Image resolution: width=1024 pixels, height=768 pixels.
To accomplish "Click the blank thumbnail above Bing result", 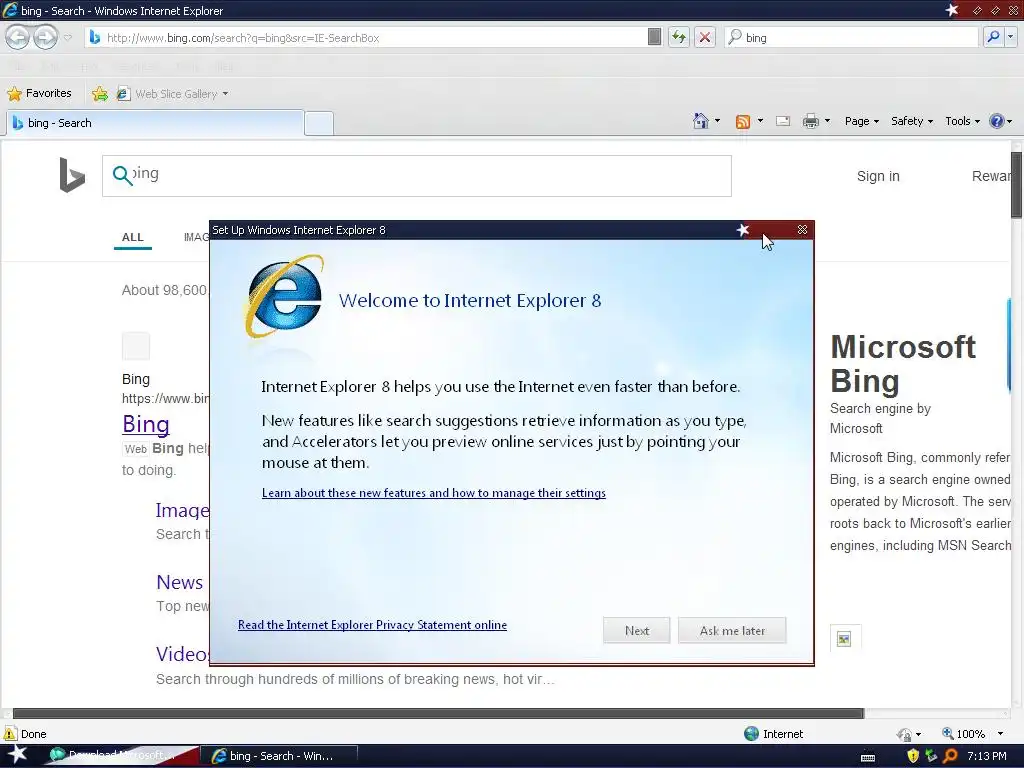I will click(136, 345).
